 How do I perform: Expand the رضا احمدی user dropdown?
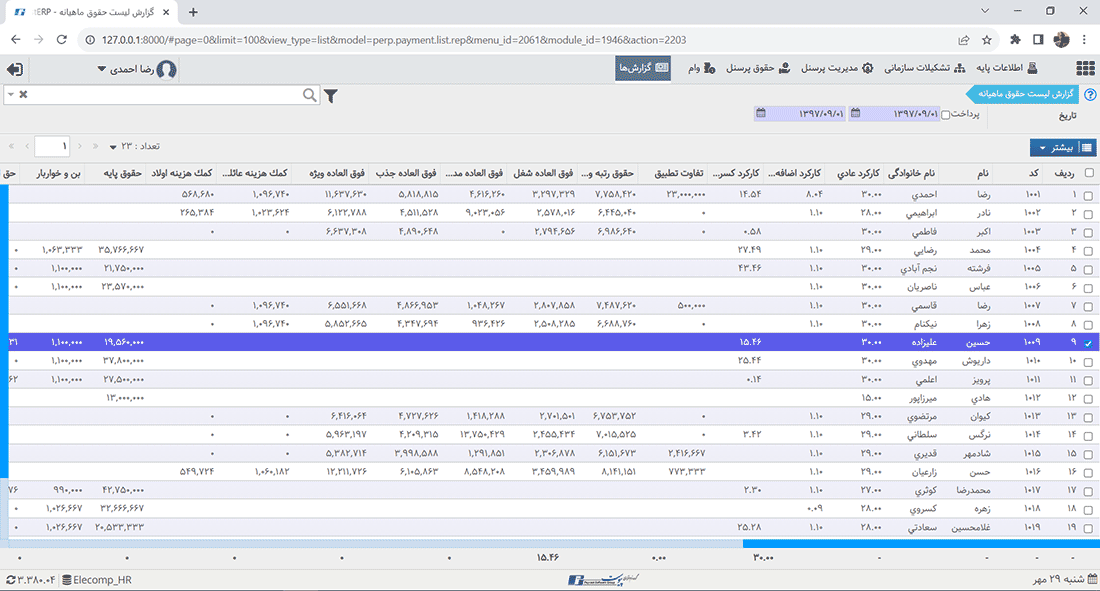click(x=101, y=69)
